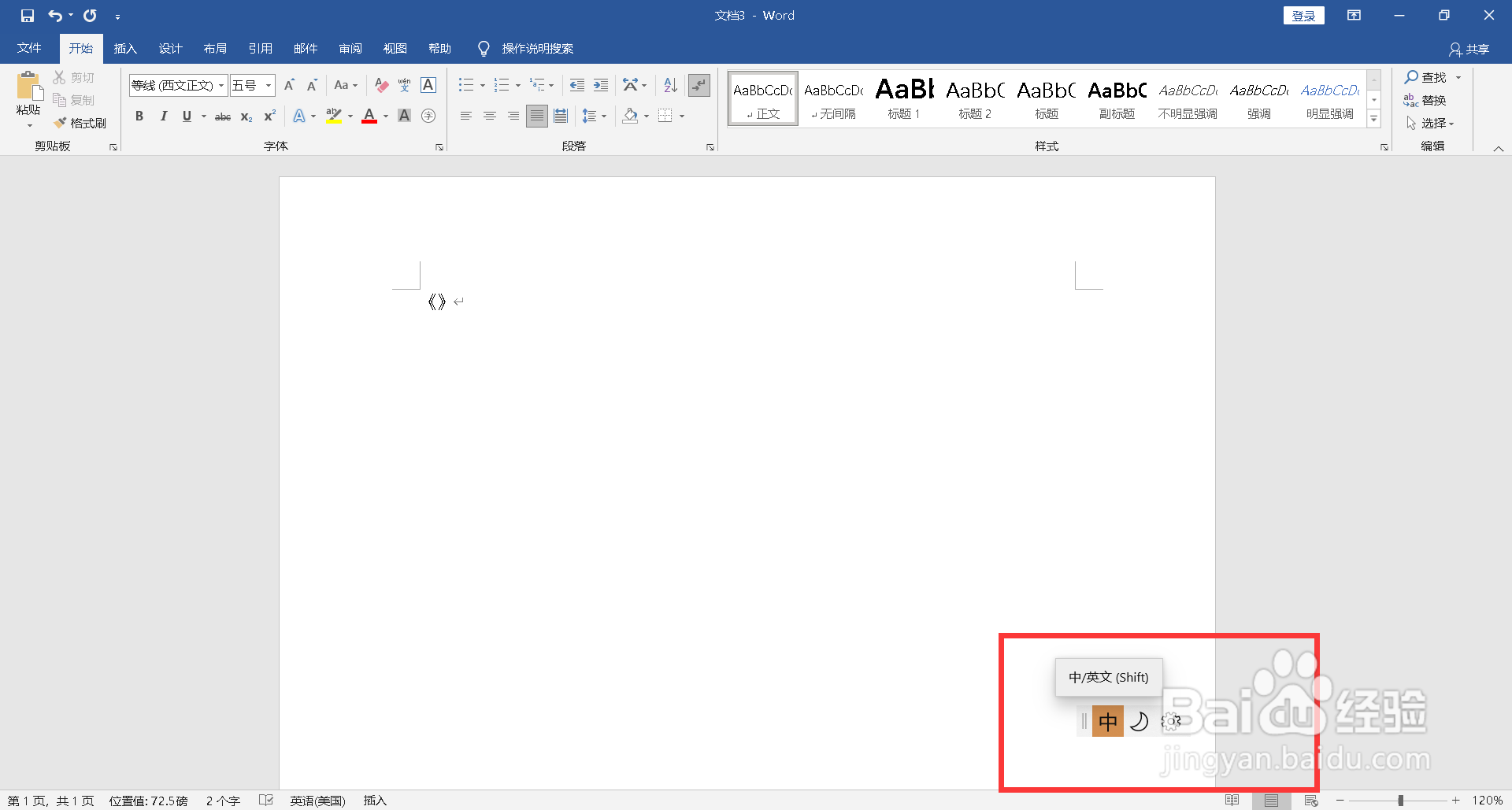Apply character border icon
This screenshot has height=810, width=1512.
coord(428,85)
